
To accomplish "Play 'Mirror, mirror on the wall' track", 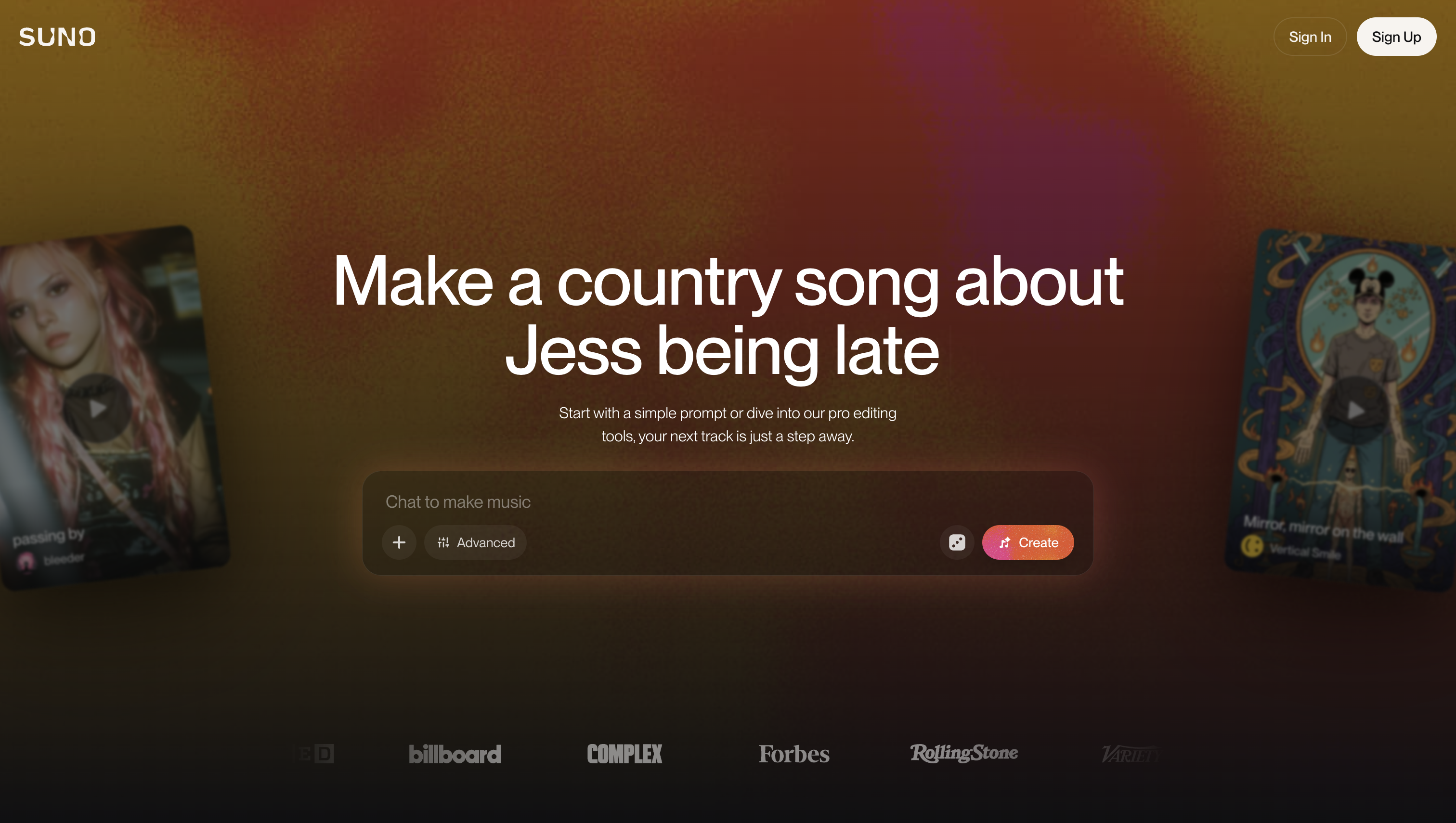I will pos(1355,410).
